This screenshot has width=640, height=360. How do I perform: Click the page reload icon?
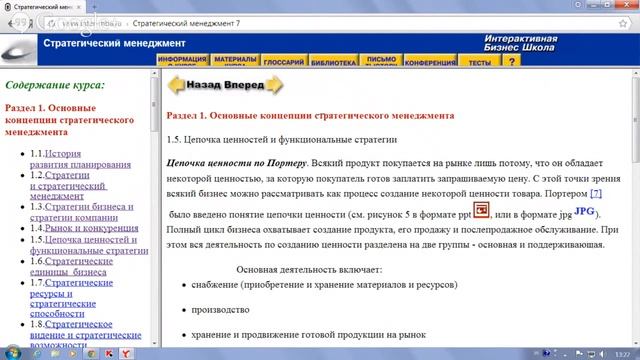point(51,24)
